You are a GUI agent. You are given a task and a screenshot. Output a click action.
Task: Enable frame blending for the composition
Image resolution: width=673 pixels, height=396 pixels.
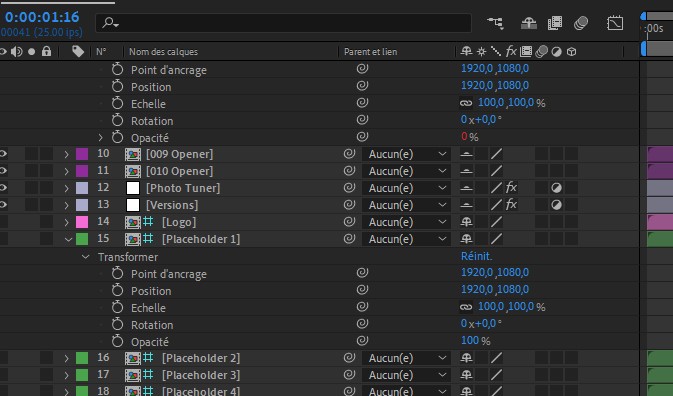(x=555, y=23)
